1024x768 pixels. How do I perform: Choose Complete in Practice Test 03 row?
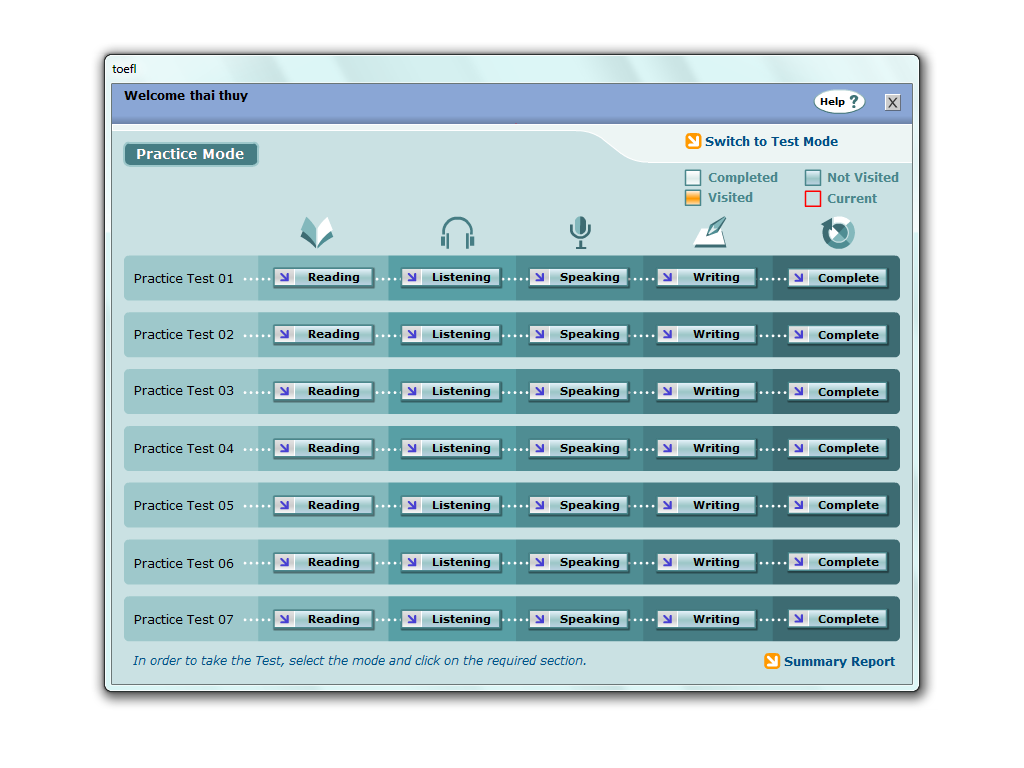(837, 392)
